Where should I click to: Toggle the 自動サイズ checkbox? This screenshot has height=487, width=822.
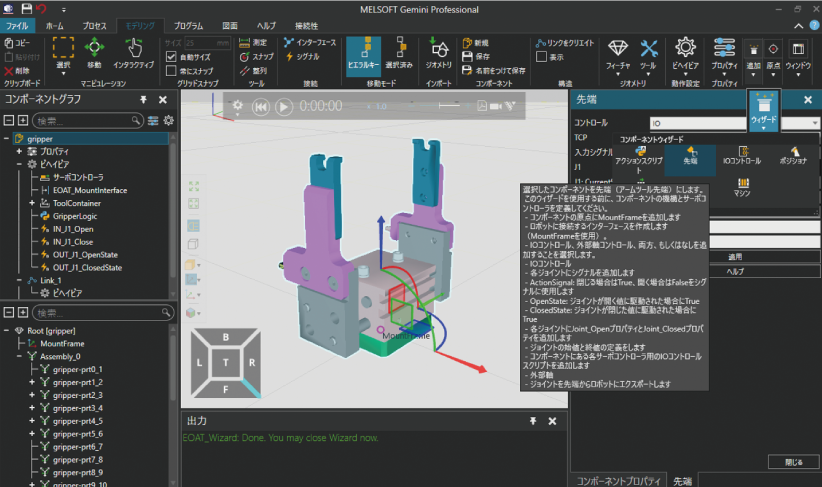click(171, 57)
